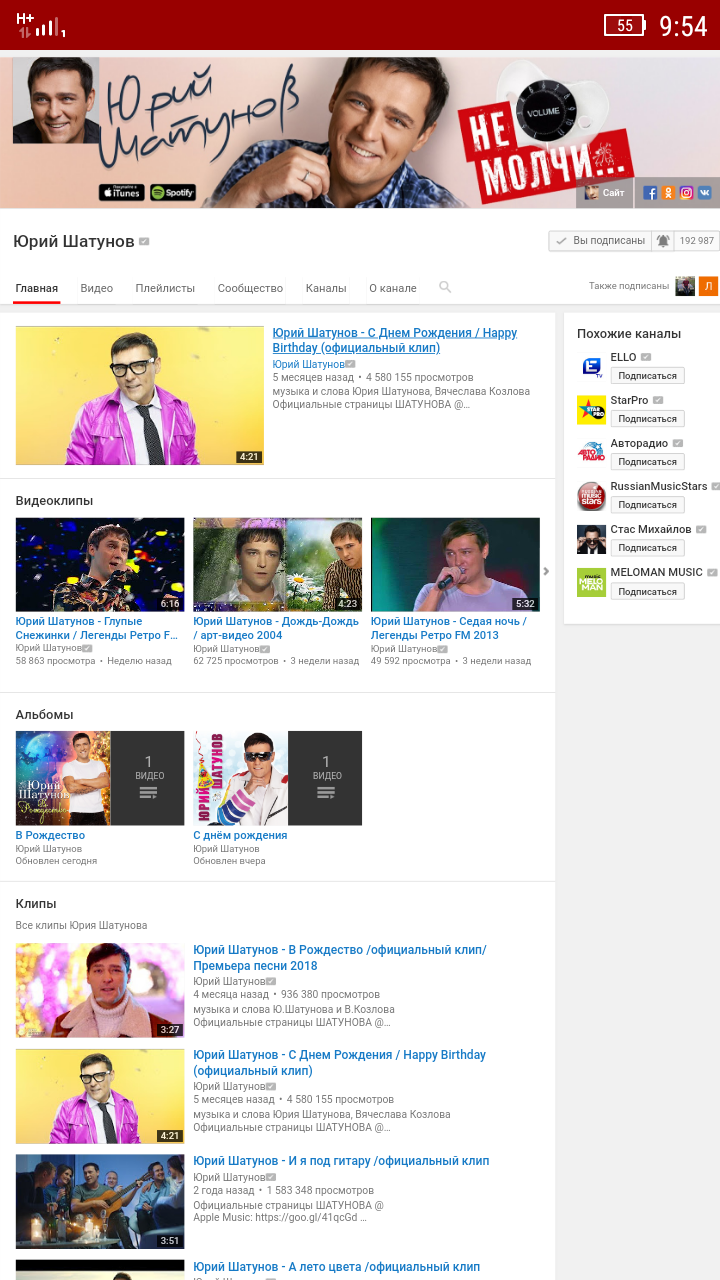This screenshot has height=1280, width=720.
Task: Open the iTunes badge in banner
Action: coord(121,193)
